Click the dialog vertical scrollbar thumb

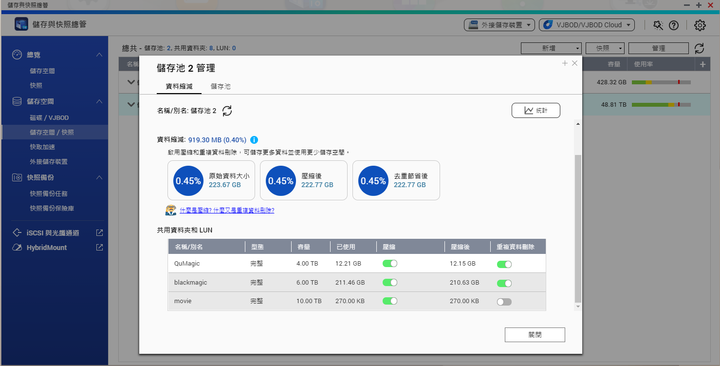point(578,228)
